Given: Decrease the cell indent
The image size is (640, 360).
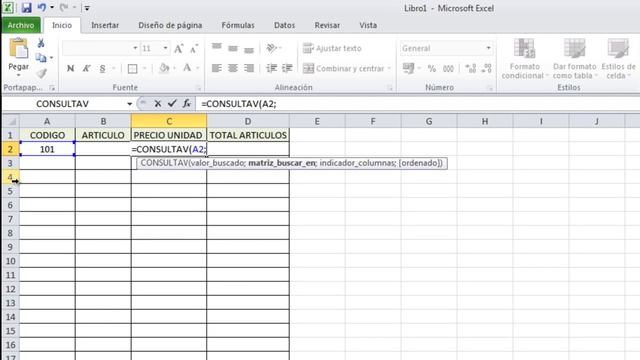Looking at the screenshot, I should (x=271, y=68).
